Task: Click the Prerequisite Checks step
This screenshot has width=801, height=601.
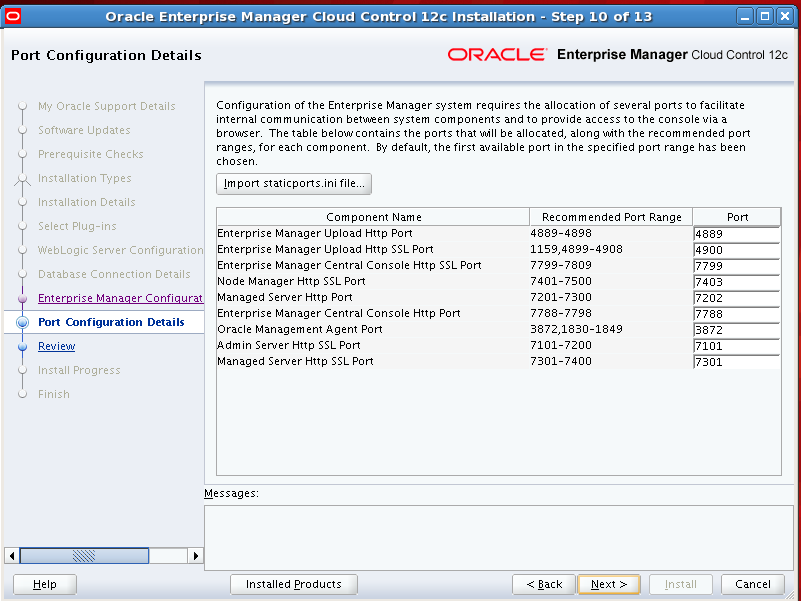Action: click(x=90, y=154)
